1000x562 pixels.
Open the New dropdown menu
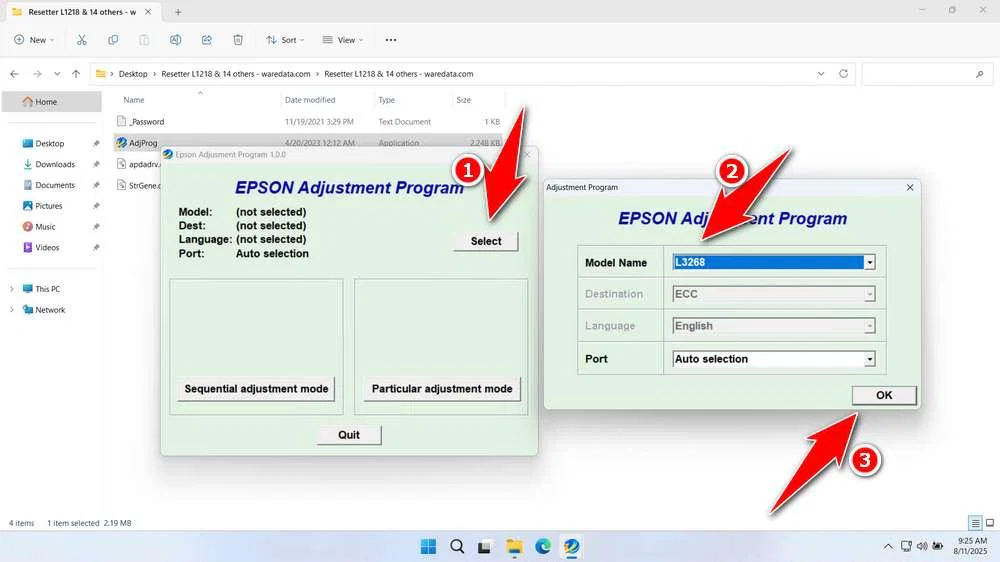coord(34,40)
